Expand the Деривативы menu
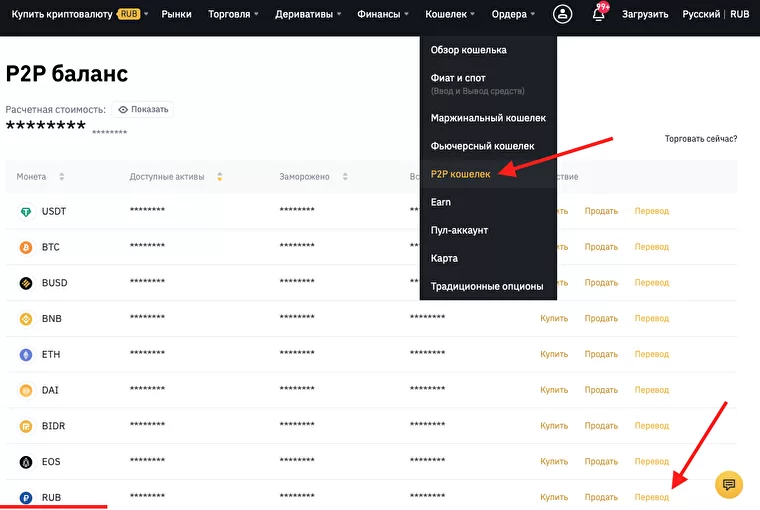This screenshot has height=510, width=760. click(x=308, y=14)
